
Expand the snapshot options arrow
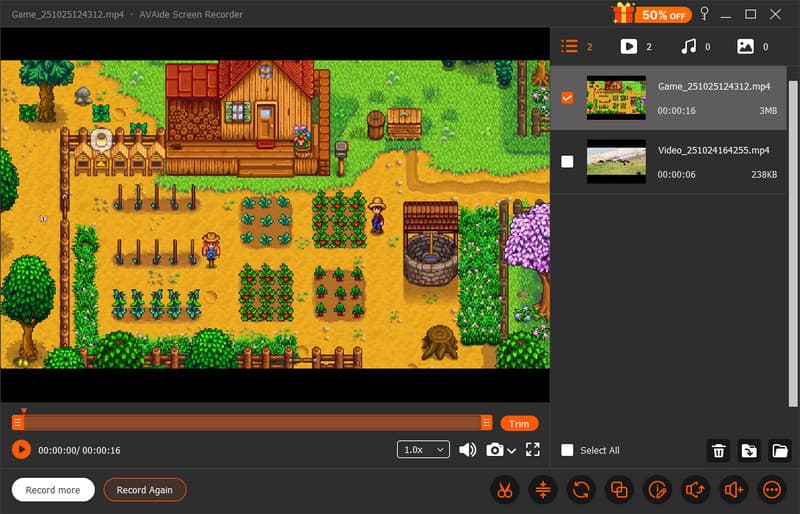[x=512, y=451]
